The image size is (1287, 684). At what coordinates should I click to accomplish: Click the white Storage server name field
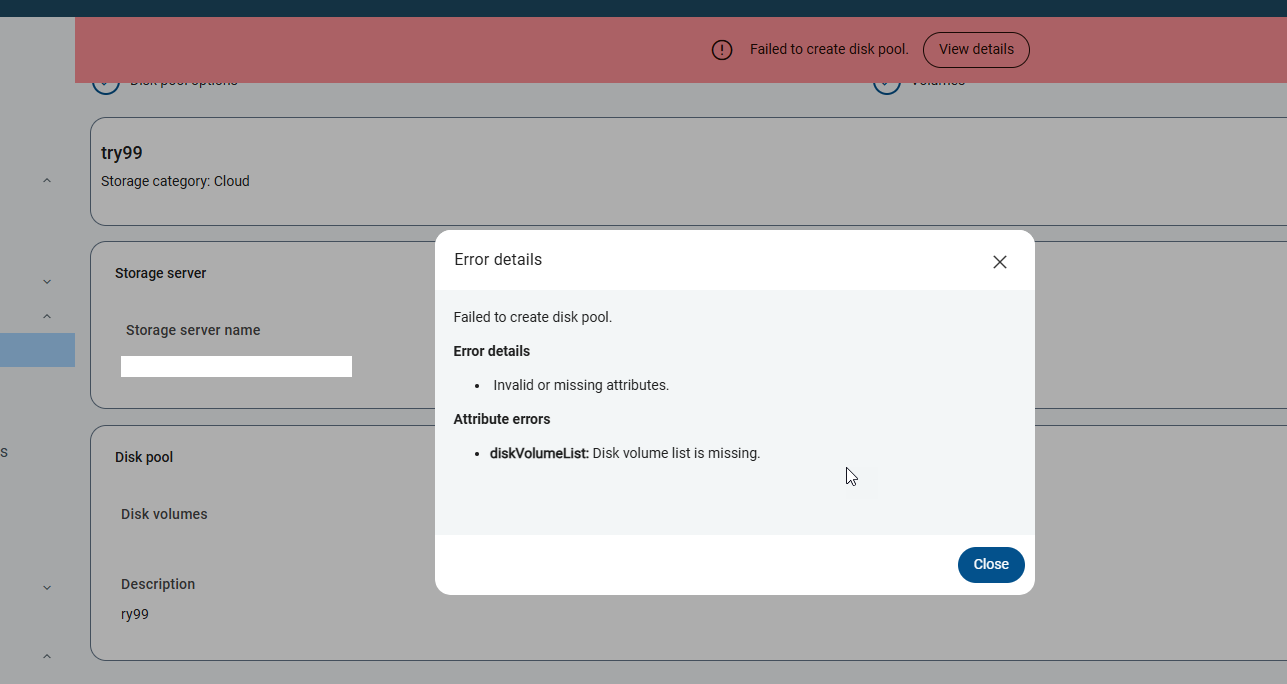click(236, 367)
